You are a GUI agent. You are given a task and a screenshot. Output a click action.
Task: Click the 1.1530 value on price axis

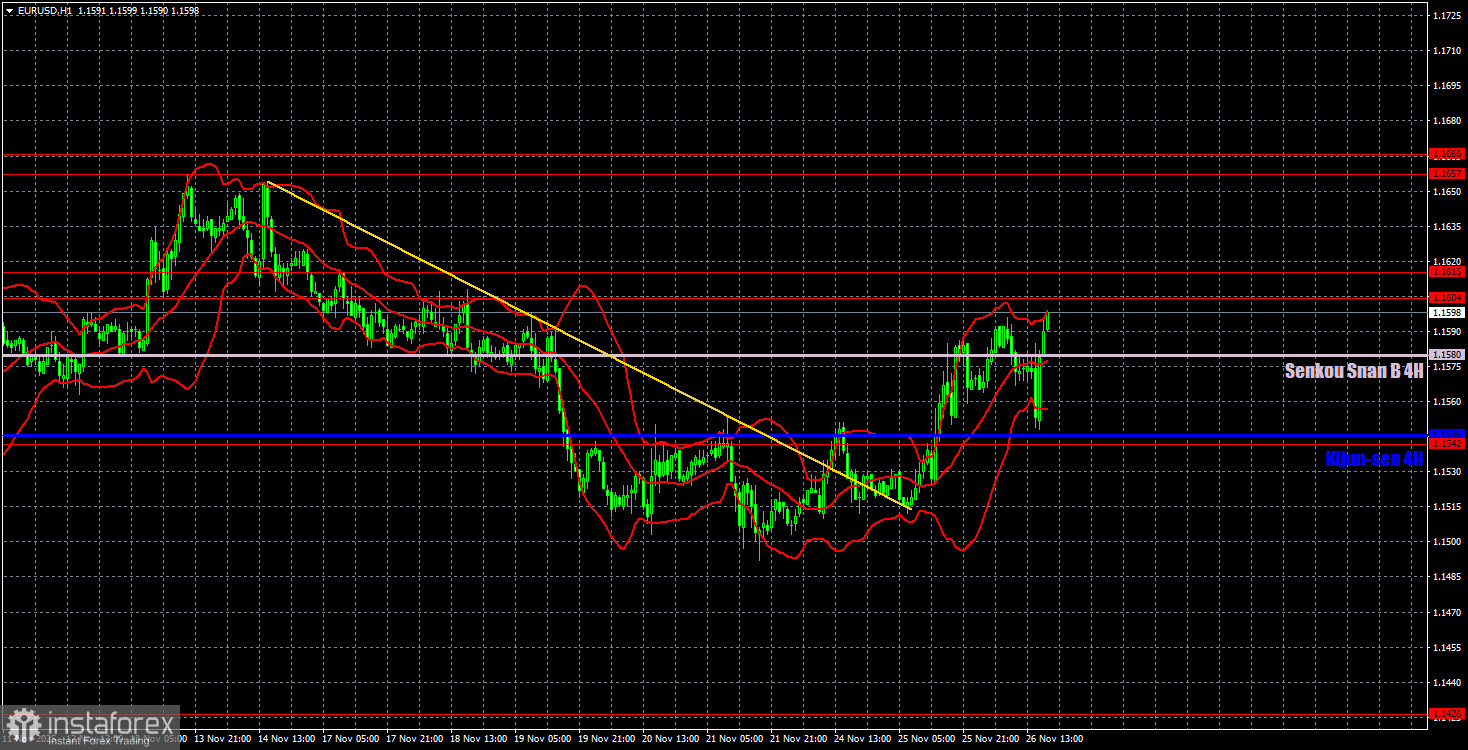click(x=1447, y=472)
